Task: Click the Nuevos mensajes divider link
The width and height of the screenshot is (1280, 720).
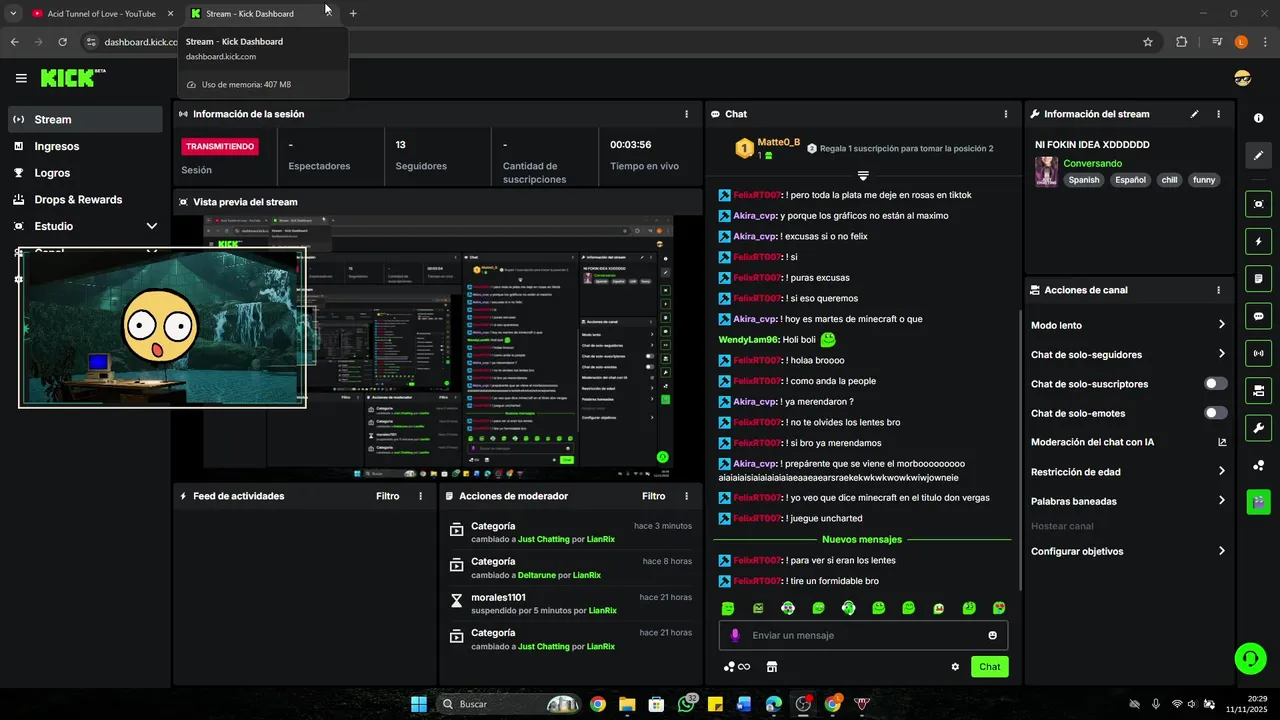Action: [862, 539]
